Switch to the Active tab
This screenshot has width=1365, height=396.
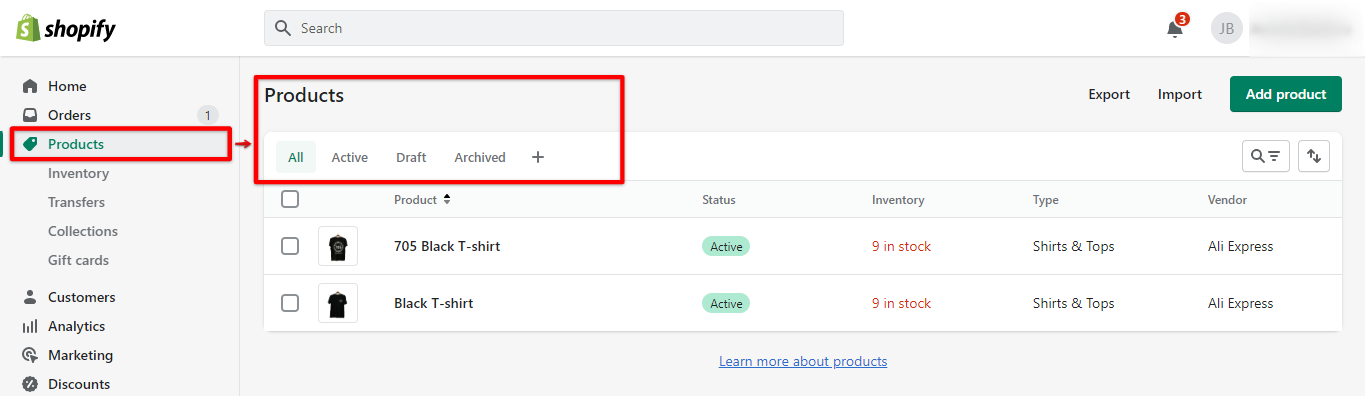[x=350, y=157]
